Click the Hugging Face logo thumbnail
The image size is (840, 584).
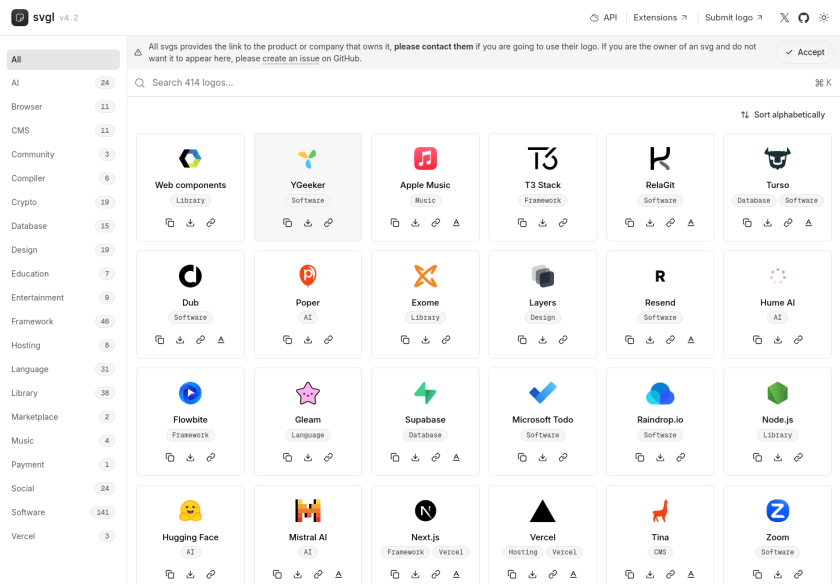[x=190, y=511]
